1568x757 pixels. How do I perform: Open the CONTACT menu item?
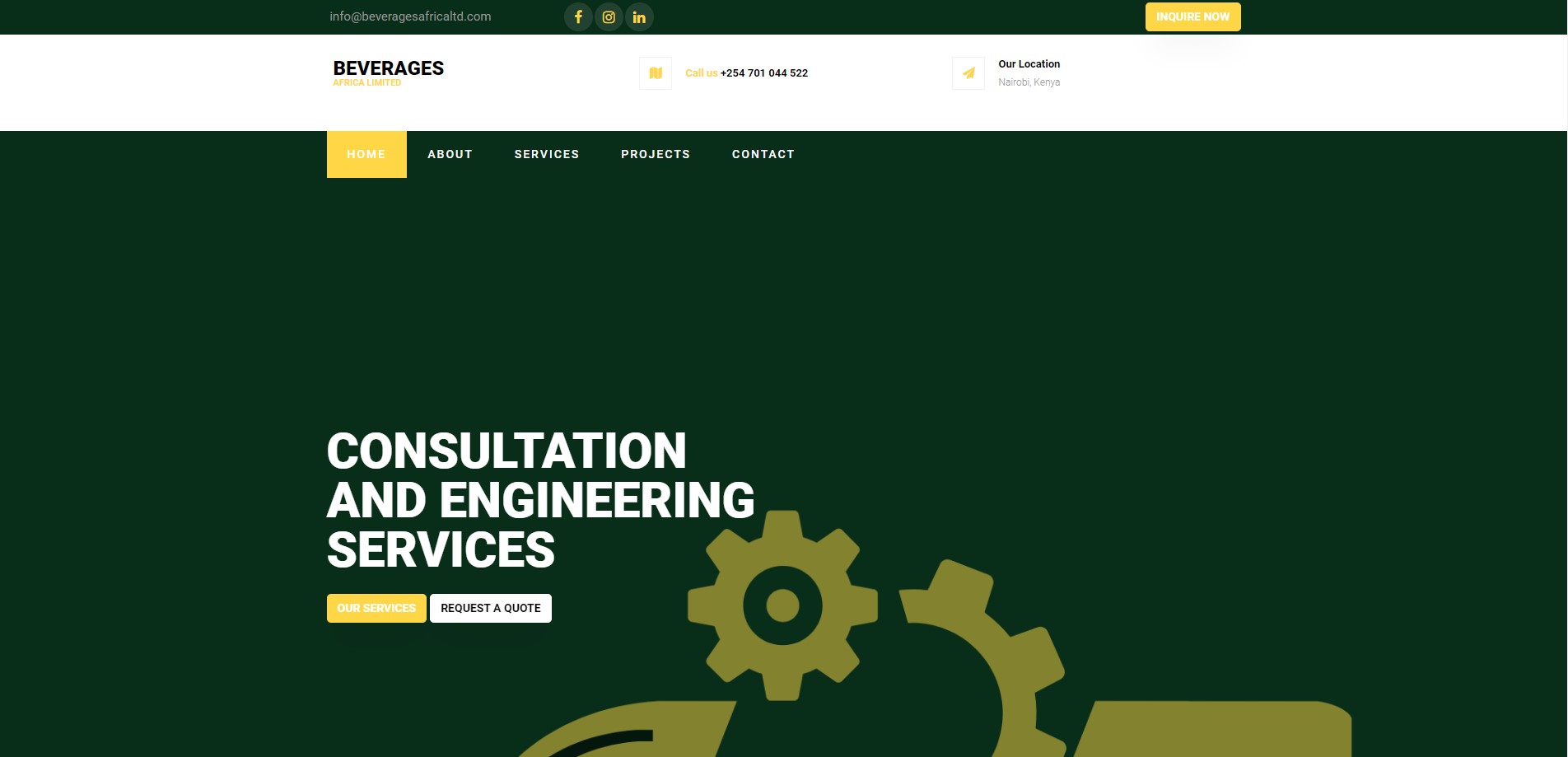point(763,154)
